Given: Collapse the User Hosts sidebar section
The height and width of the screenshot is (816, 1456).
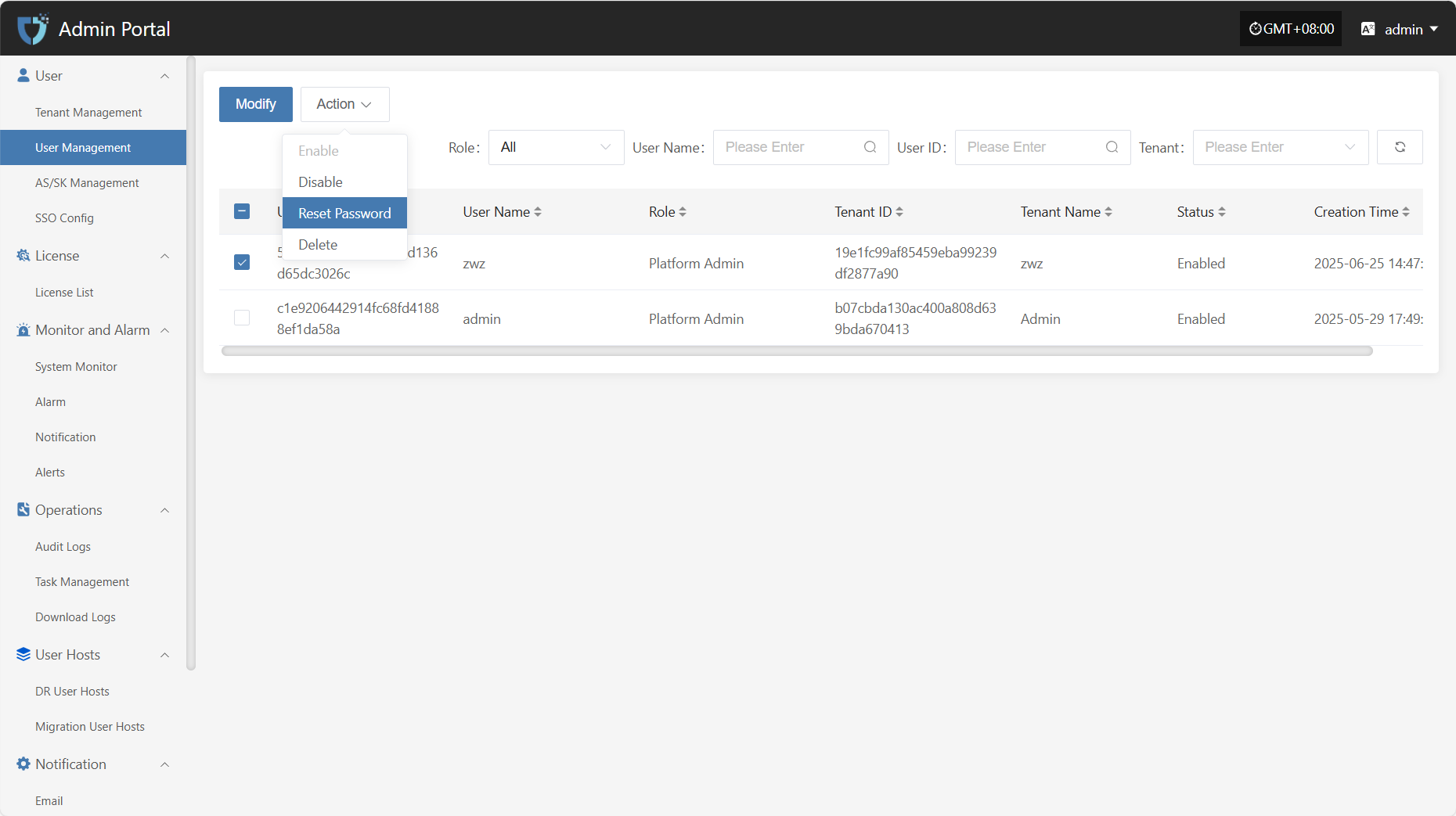Looking at the screenshot, I should [164, 655].
